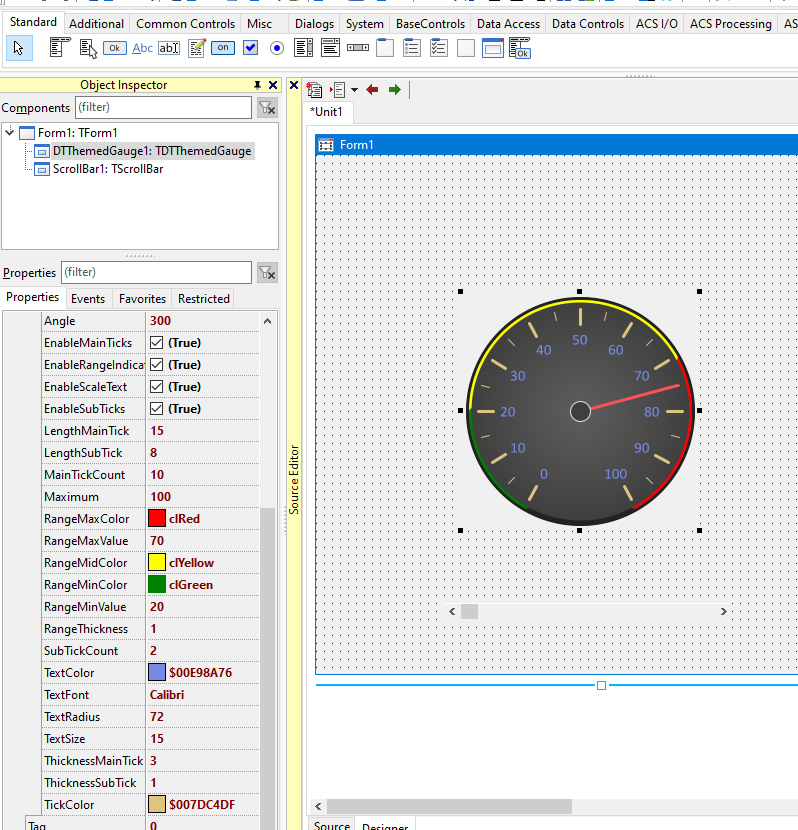Open the Data Controls palette tab

click(x=588, y=24)
